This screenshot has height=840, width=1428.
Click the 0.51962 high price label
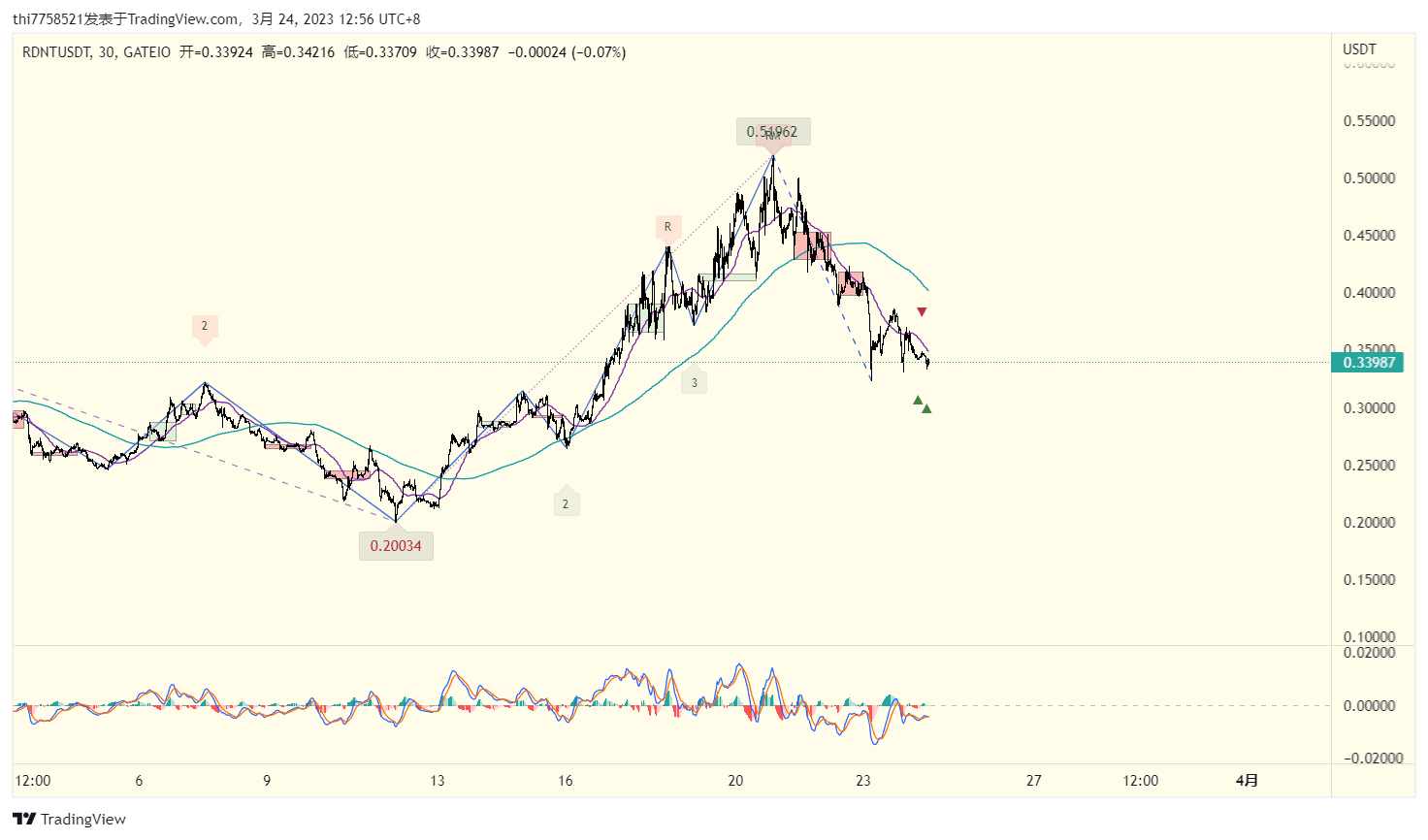pyautogui.click(x=772, y=132)
